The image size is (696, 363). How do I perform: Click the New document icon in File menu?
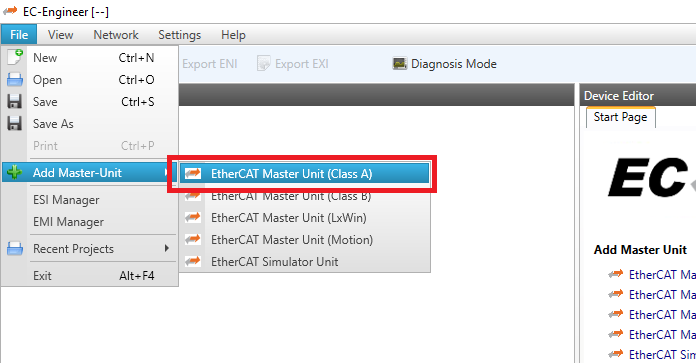point(15,58)
